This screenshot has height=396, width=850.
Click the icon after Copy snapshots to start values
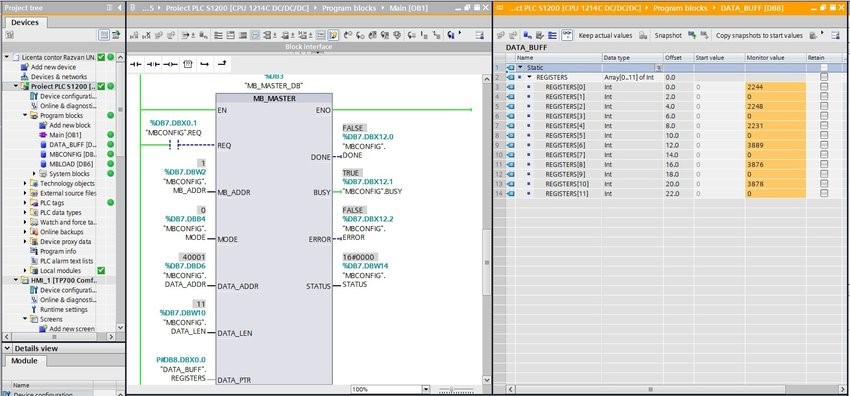click(x=813, y=35)
